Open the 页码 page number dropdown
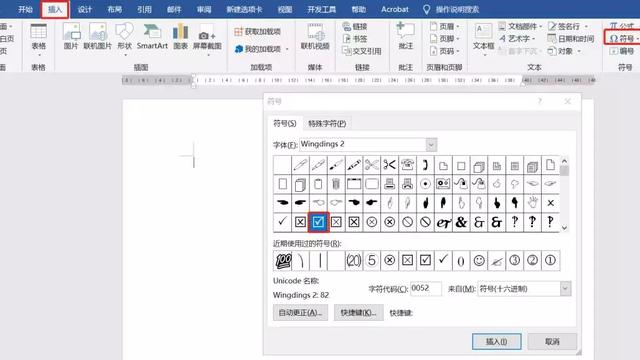Screen dimensions: 640x360 444,51
